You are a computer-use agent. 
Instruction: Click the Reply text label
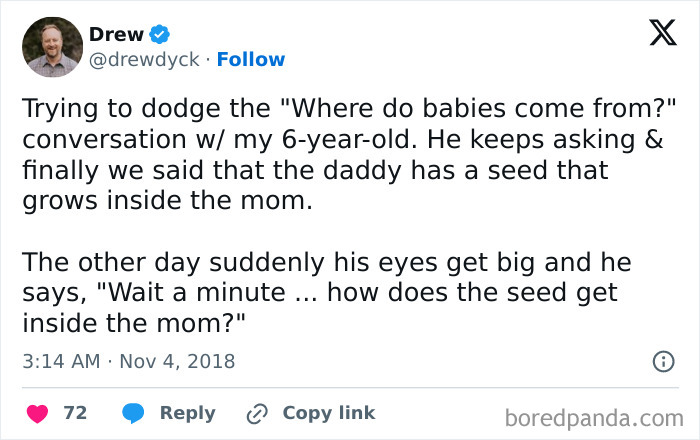[188, 413]
